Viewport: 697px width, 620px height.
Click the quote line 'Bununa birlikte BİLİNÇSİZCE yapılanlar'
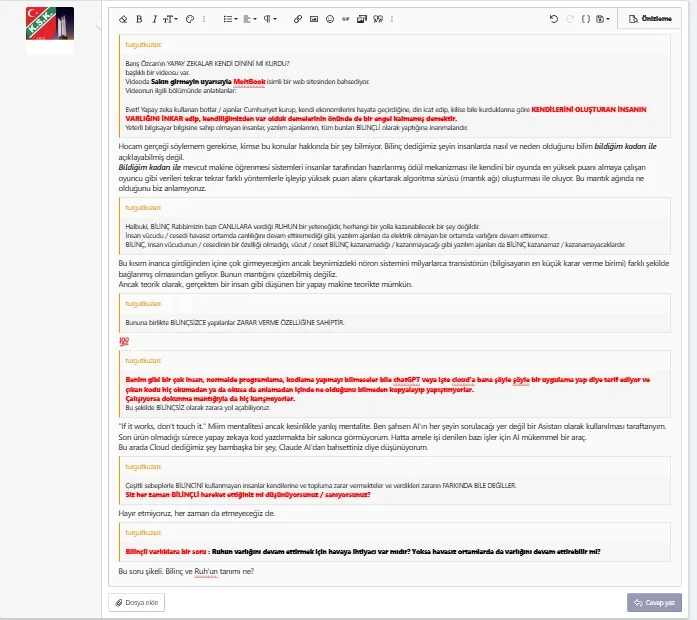click(235, 323)
